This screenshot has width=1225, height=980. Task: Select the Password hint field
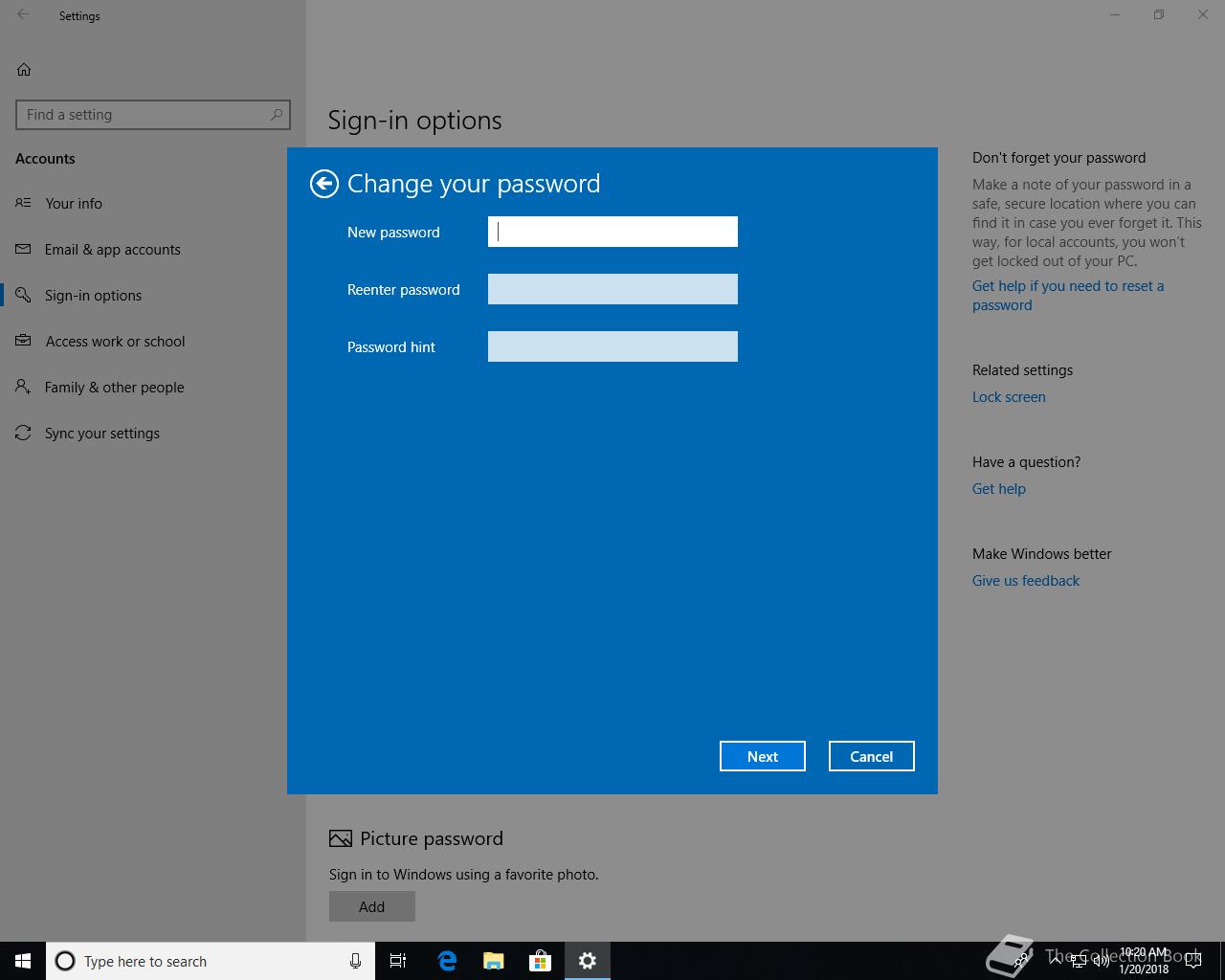(x=612, y=346)
